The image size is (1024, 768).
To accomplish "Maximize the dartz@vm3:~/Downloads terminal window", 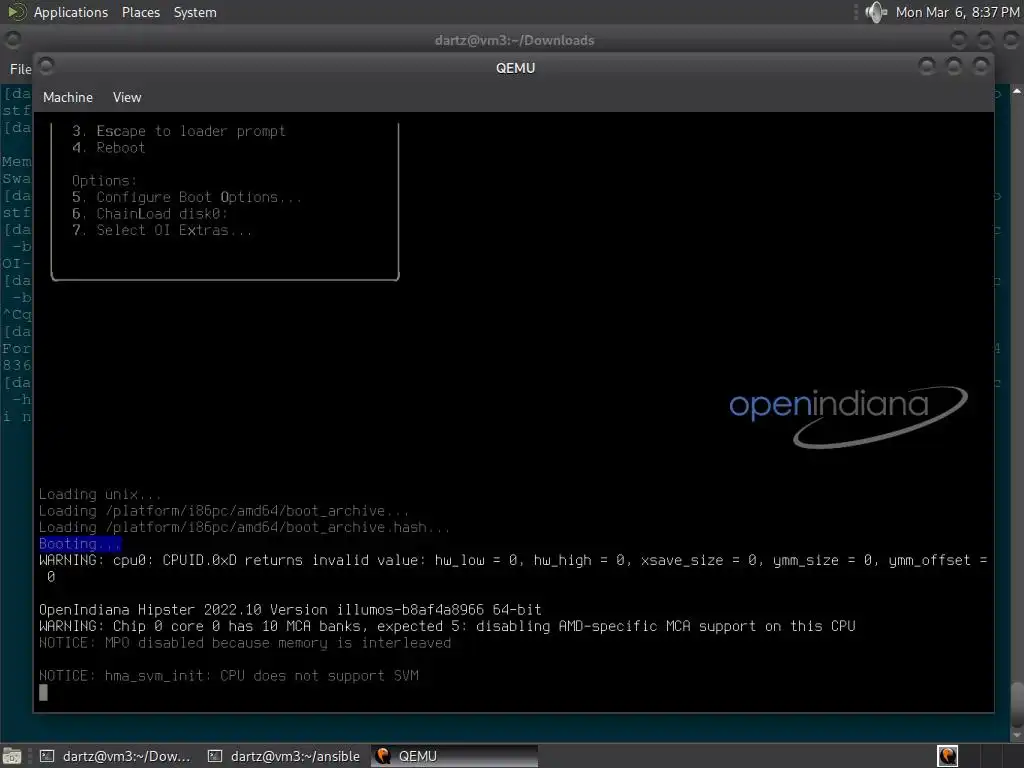I will [x=985, y=40].
